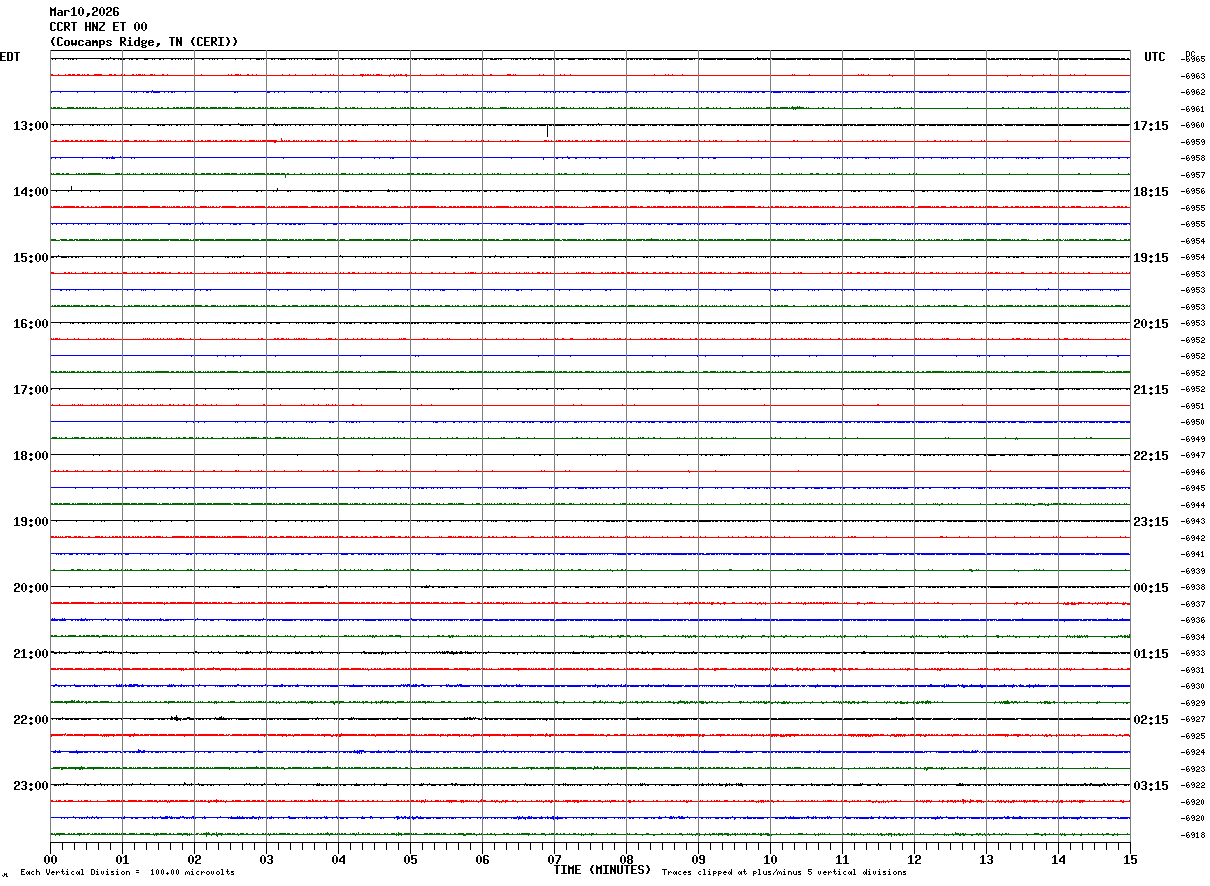Select the 14:00 EDT time label
The height and width of the screenshot is (886, 1210).
pos(30,192)
